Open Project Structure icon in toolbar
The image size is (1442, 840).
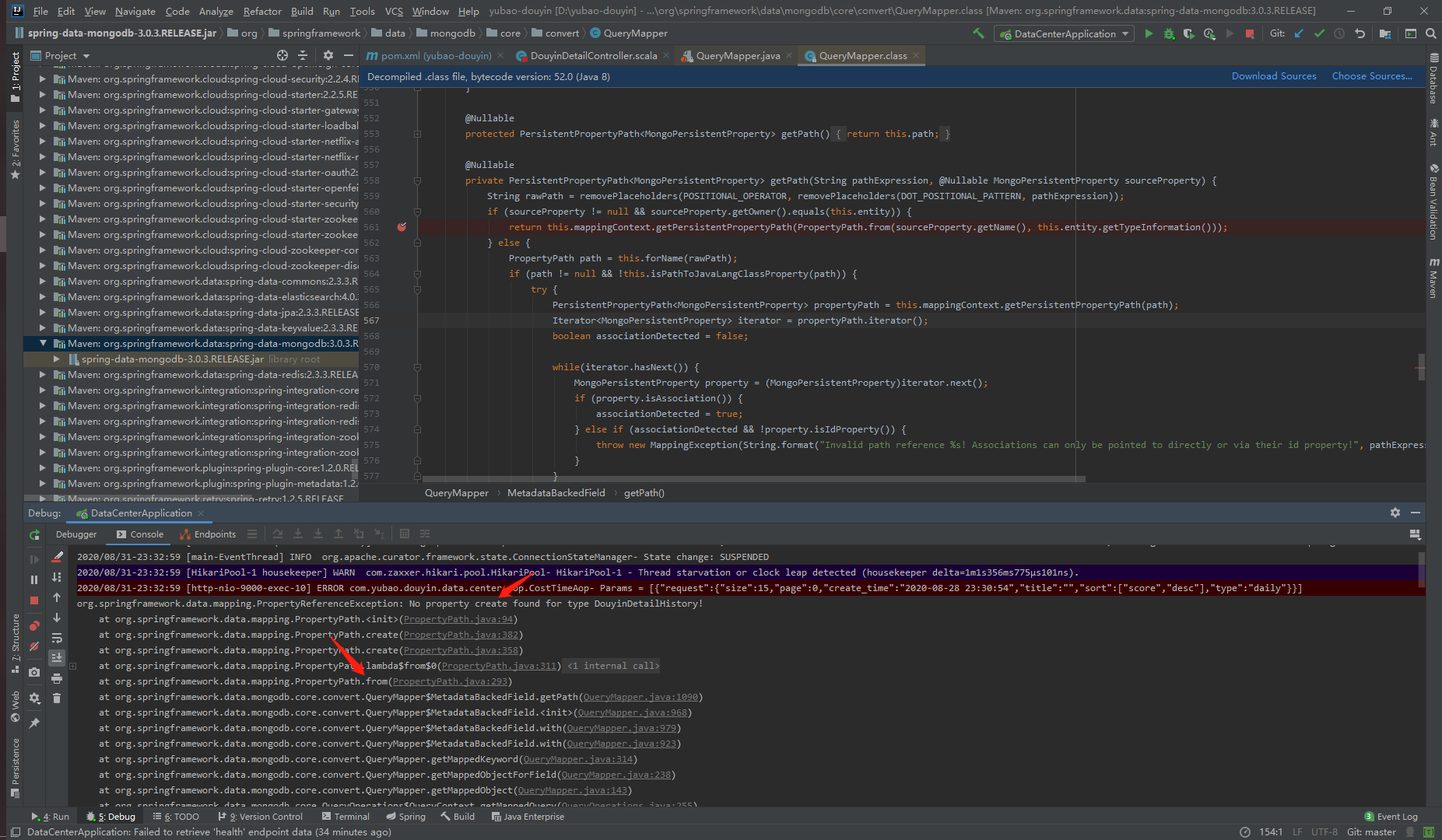point(1385,33)
